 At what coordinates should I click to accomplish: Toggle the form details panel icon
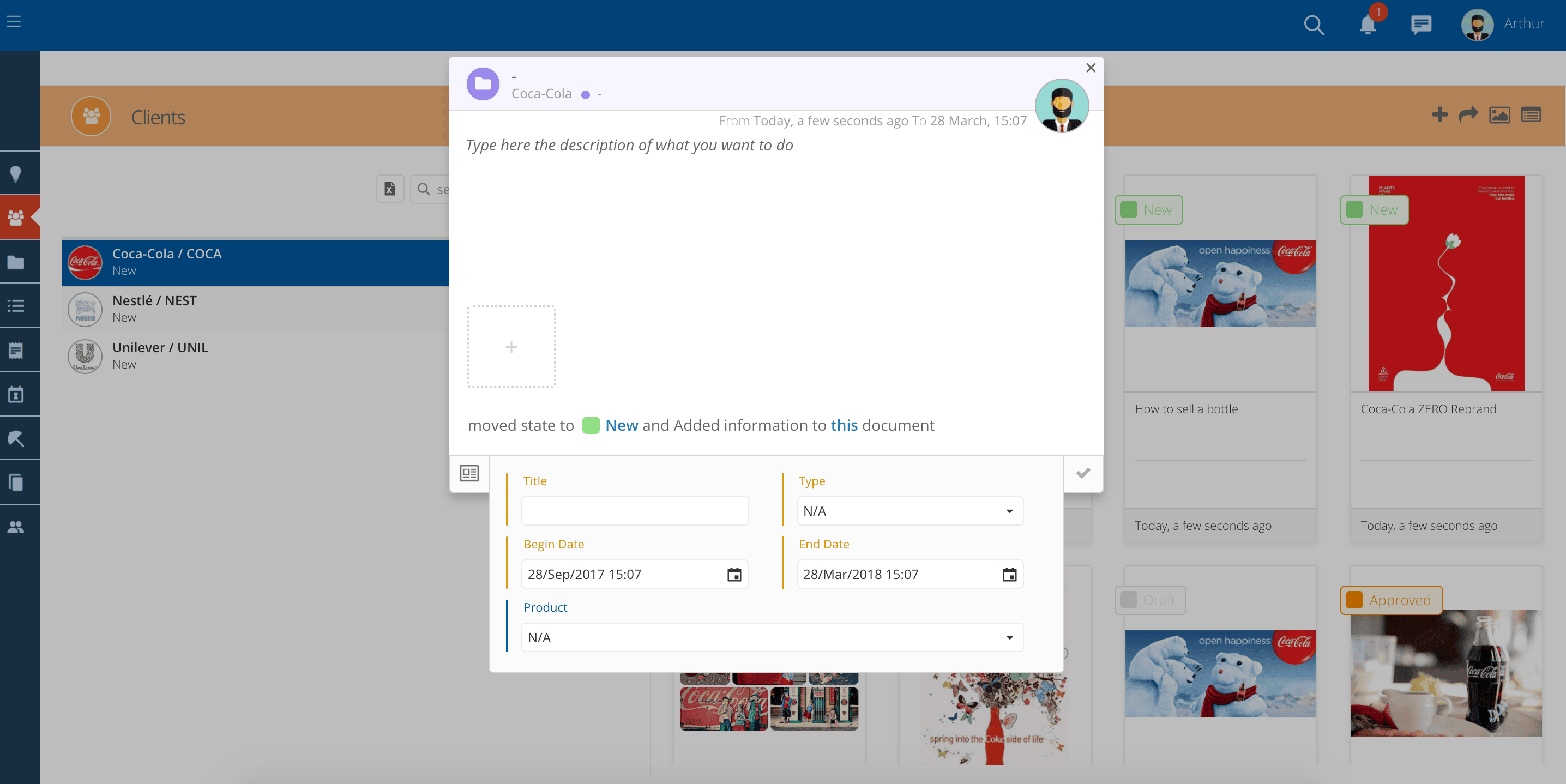(469, 473)
